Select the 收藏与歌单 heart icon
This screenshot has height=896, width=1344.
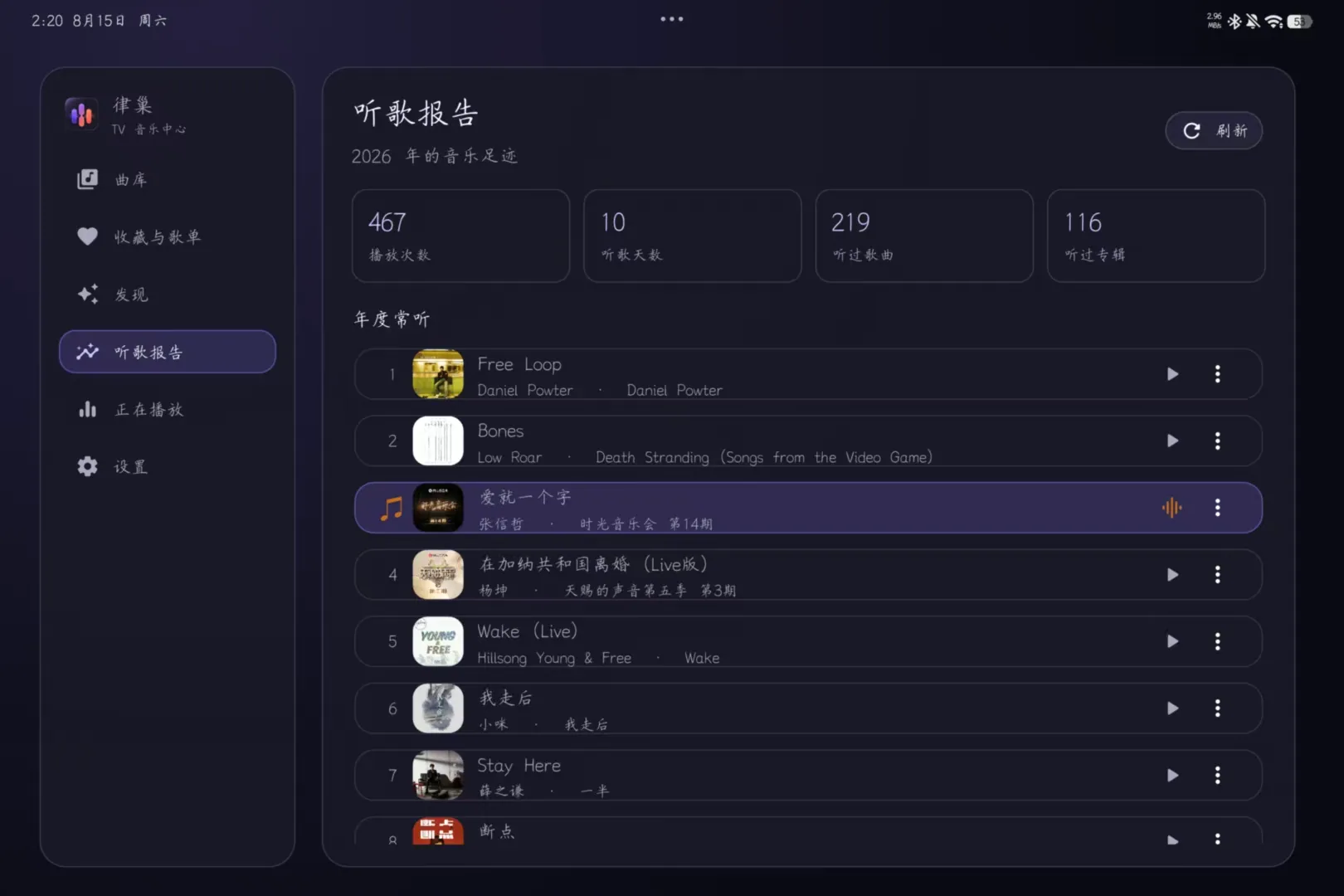coord(87,236)
